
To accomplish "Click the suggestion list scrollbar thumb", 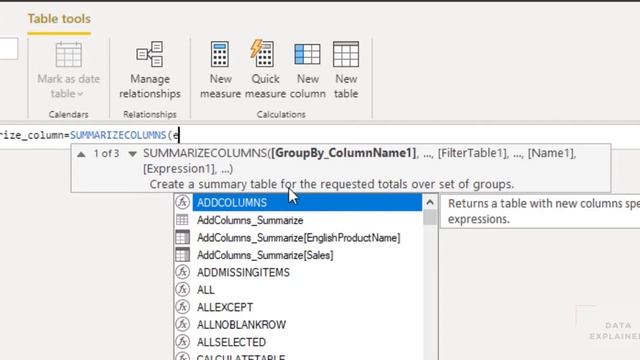I will click(x=430, y=217).
